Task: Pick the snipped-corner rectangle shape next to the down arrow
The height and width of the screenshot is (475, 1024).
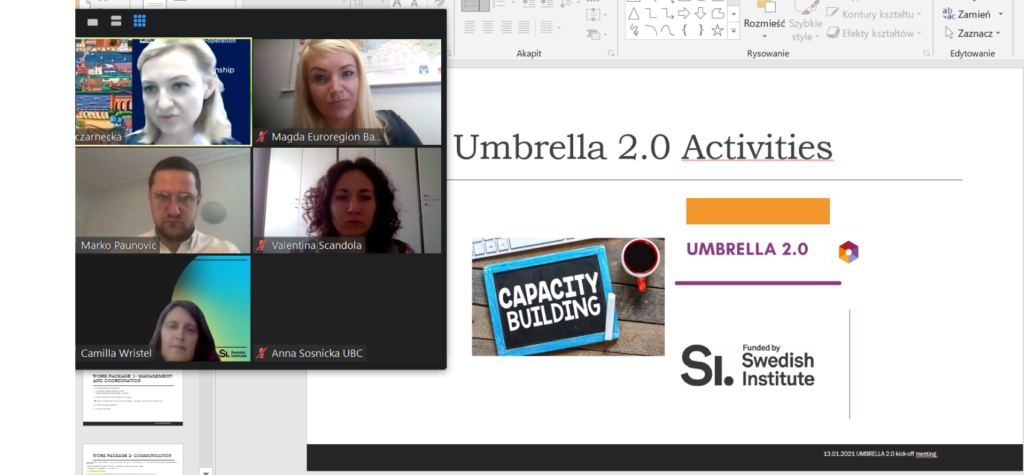Action: click(718, 14)
